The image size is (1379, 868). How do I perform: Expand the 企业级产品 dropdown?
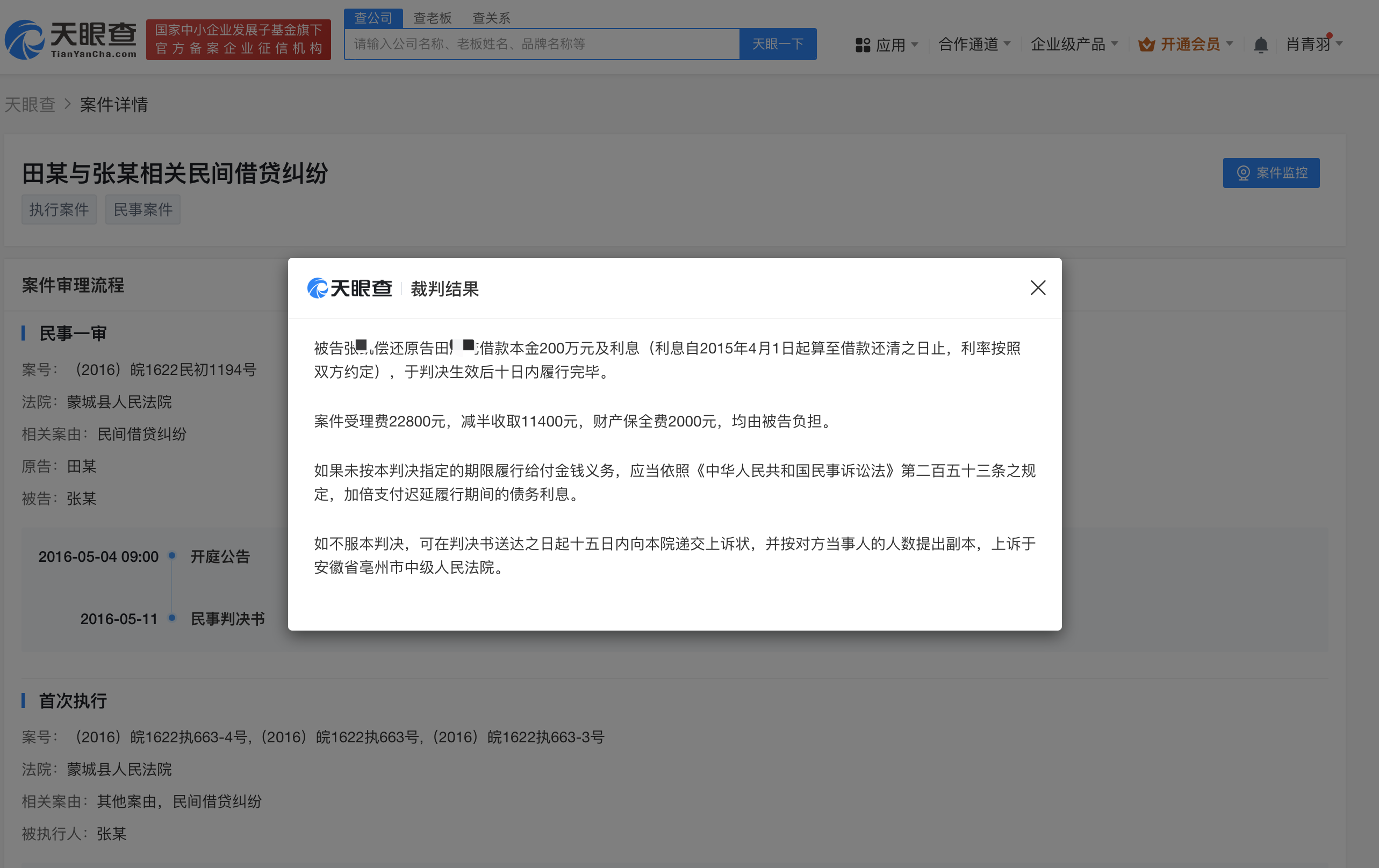[1074, 44]
